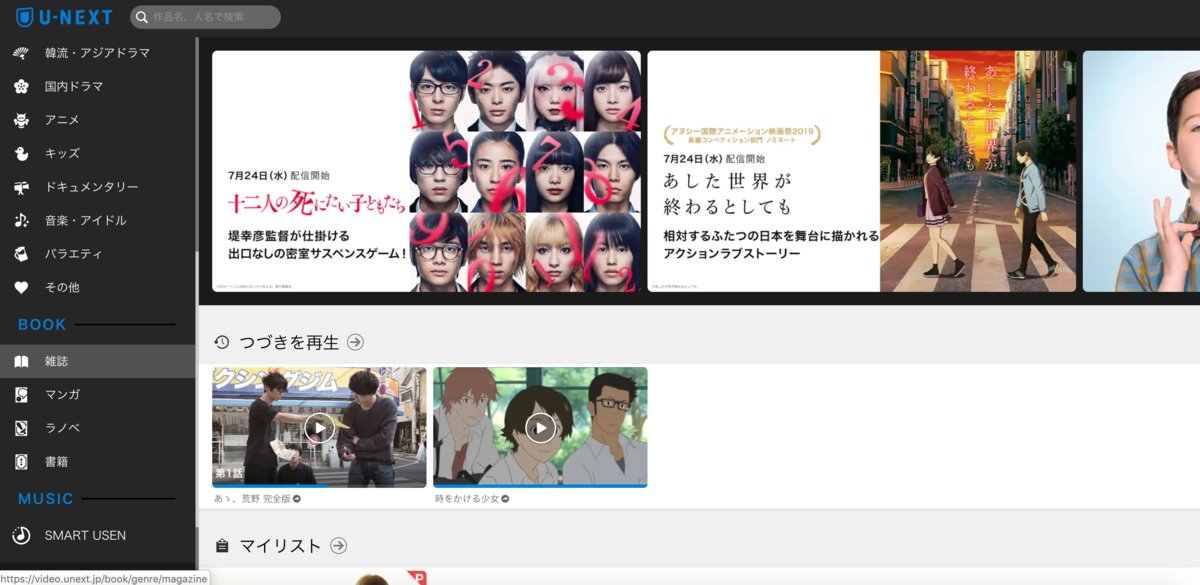The width and height of the screenshot is (1200, 585).
Task: Click the 韓流・アジアドラマ category icon
Action: tap(21, 53)
